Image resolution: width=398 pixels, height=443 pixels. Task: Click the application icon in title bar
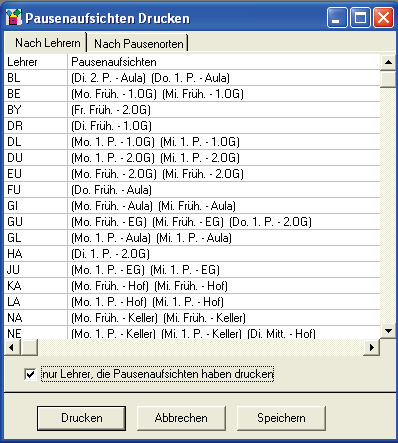(14, 17)
